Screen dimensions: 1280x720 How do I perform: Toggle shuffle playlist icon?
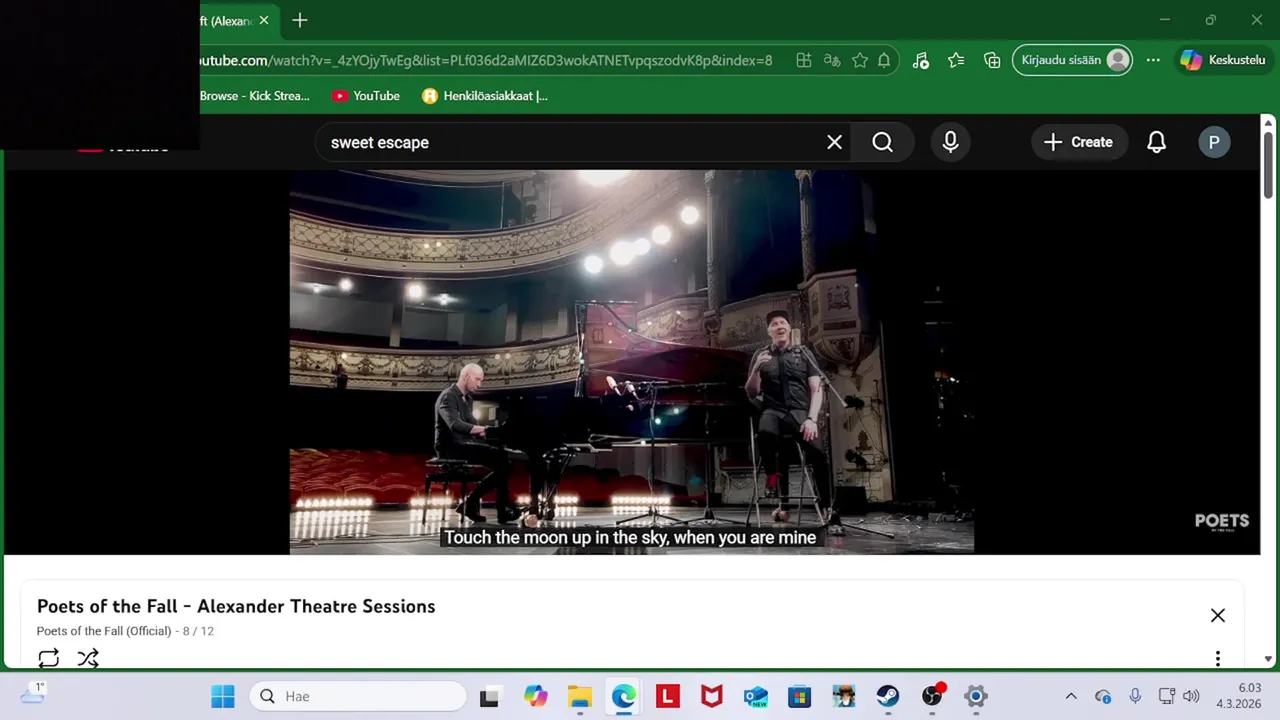(x=88, y=658)
